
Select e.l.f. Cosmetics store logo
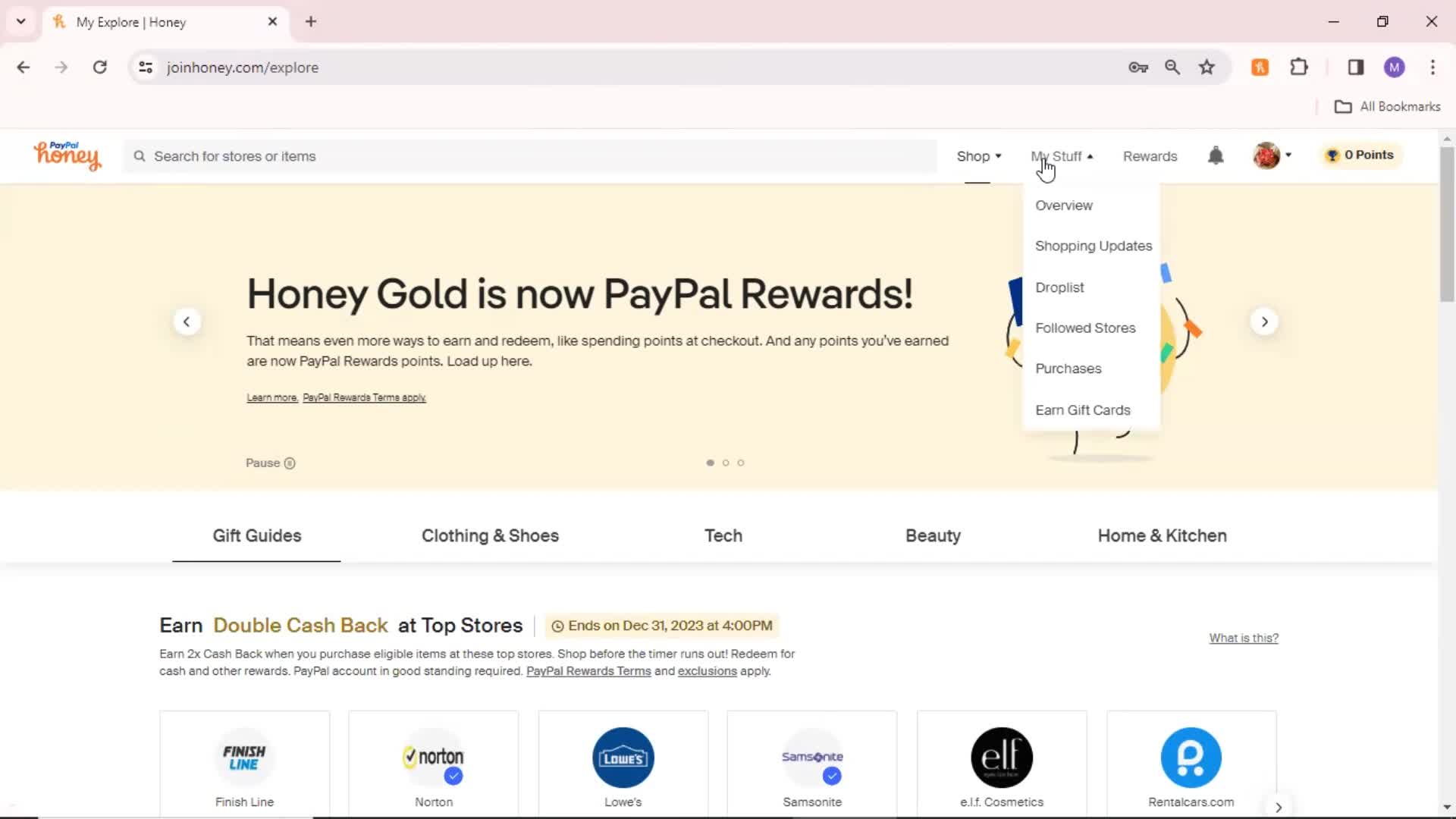pos(1002,758)
